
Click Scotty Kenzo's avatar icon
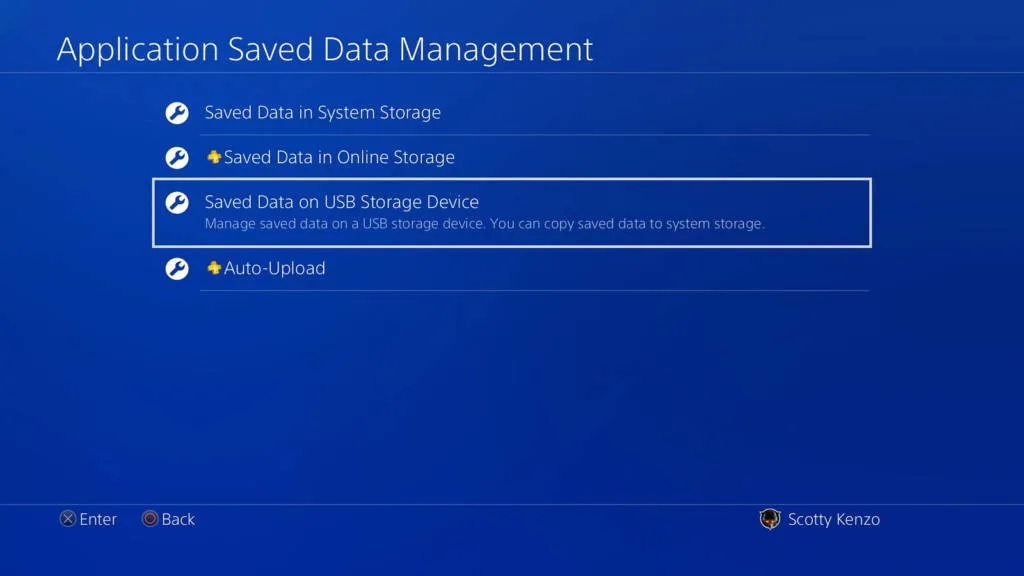point(770,519)
